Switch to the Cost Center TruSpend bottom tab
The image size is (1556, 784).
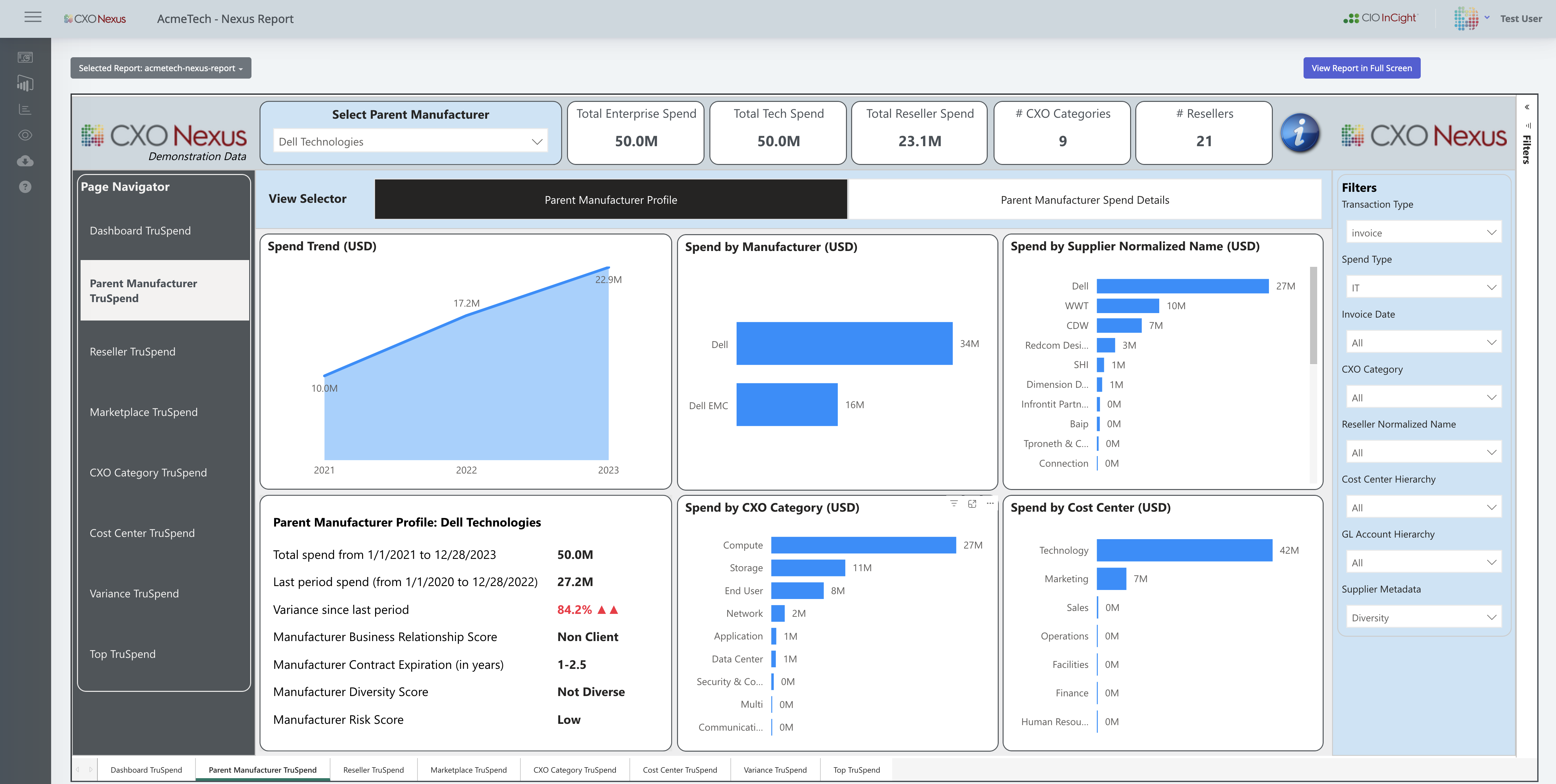coord(680,769)
